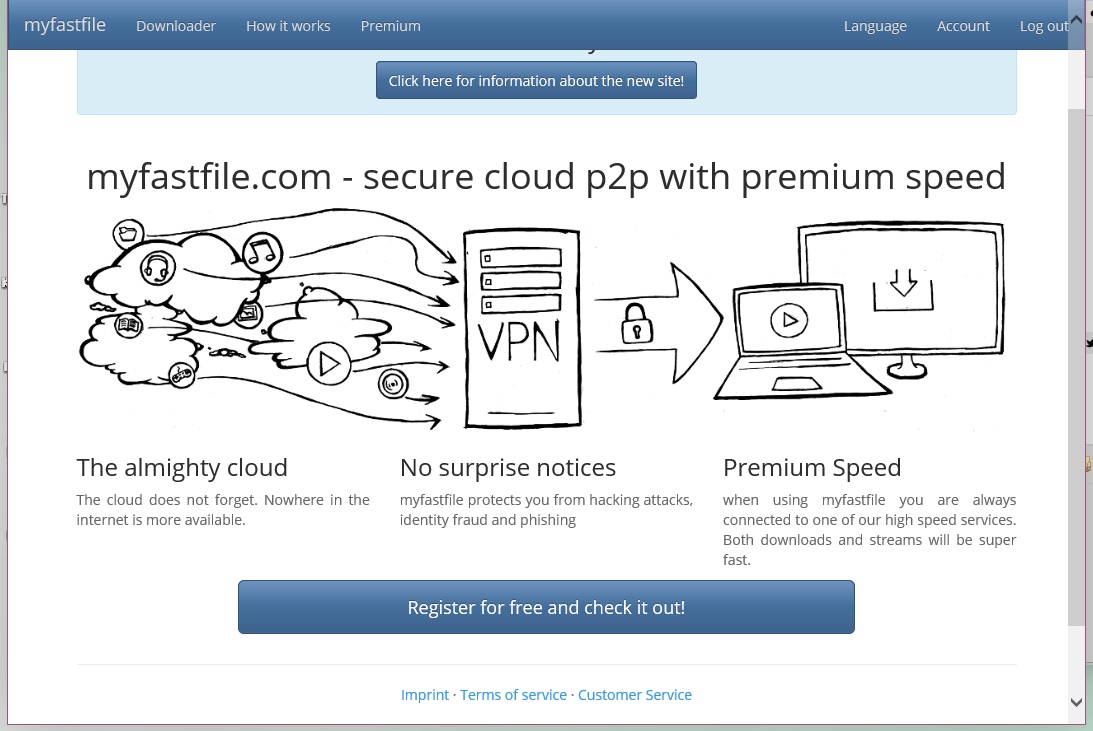
Task: Open the Imprint link
Action: click(x=425, y=695)
